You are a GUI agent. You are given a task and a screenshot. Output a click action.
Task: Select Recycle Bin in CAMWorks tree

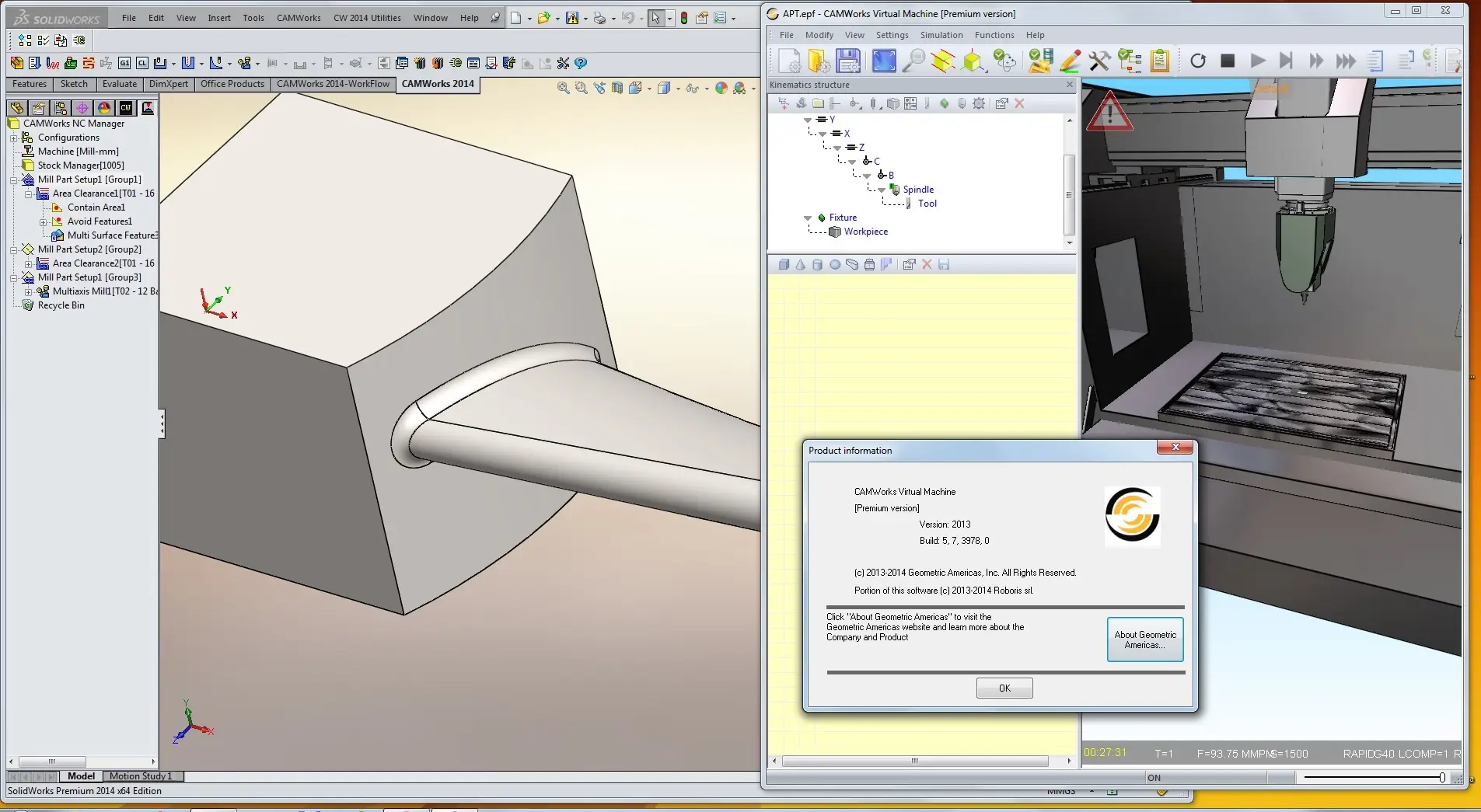tap(61, 305)
